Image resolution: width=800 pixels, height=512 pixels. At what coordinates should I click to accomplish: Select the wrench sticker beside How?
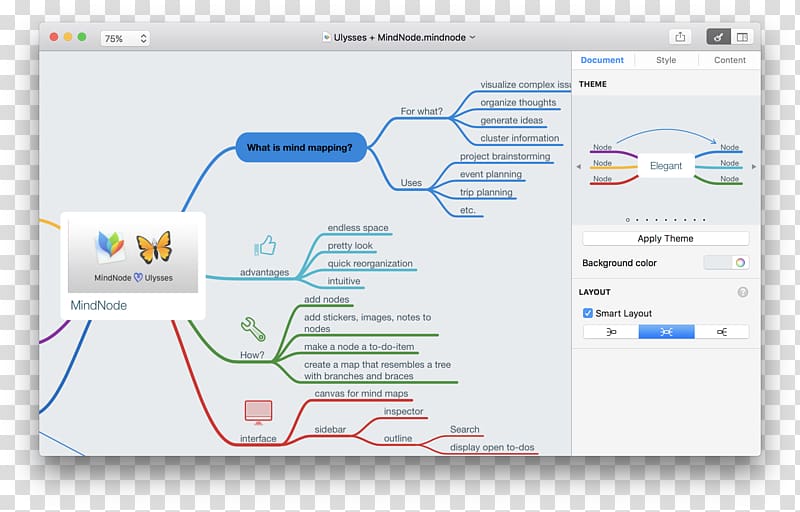[x=253, y=329]
